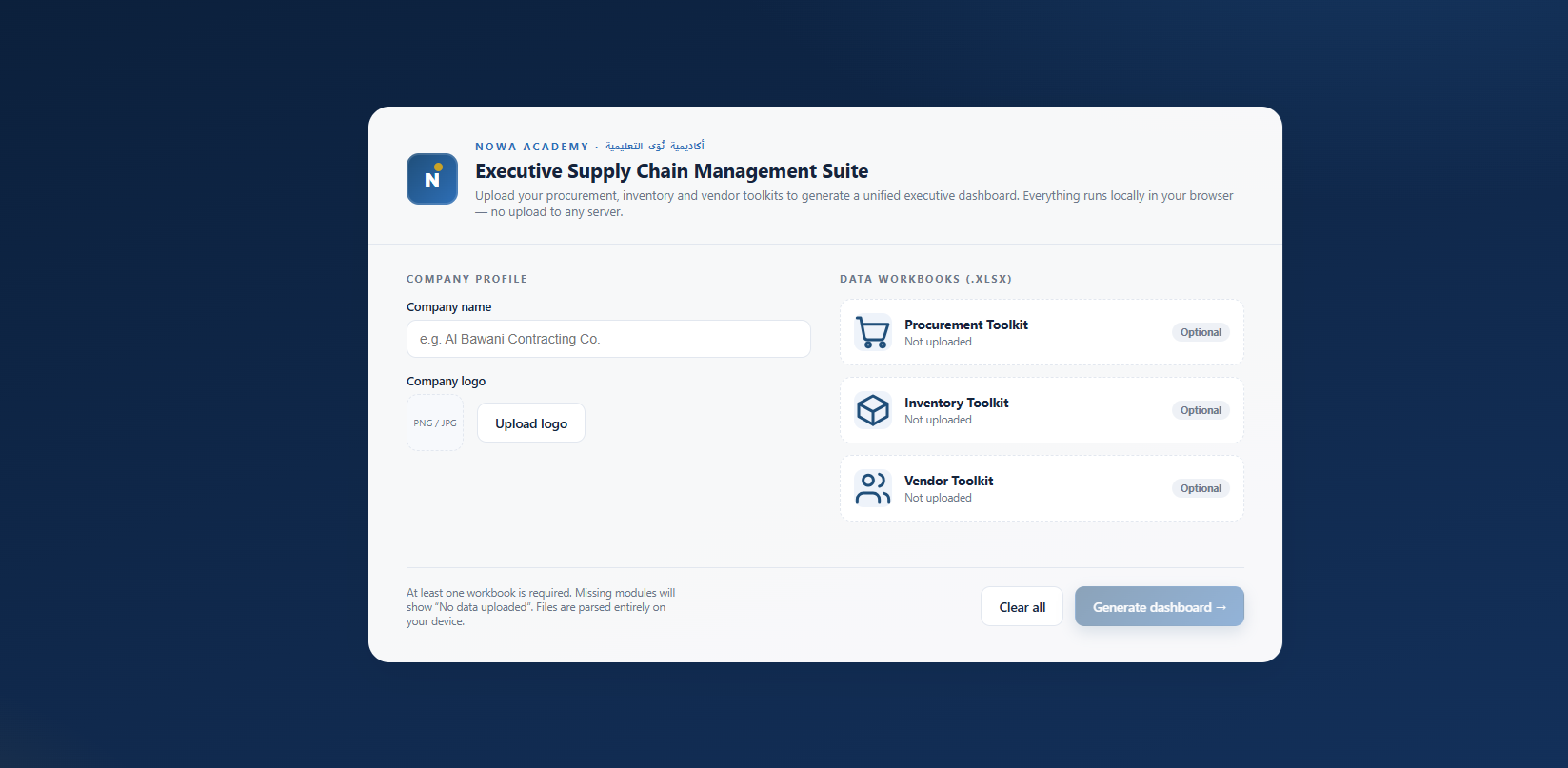Select the Inventory Toolkit upload card
Screen dimensions: 1568x768
1042,410
